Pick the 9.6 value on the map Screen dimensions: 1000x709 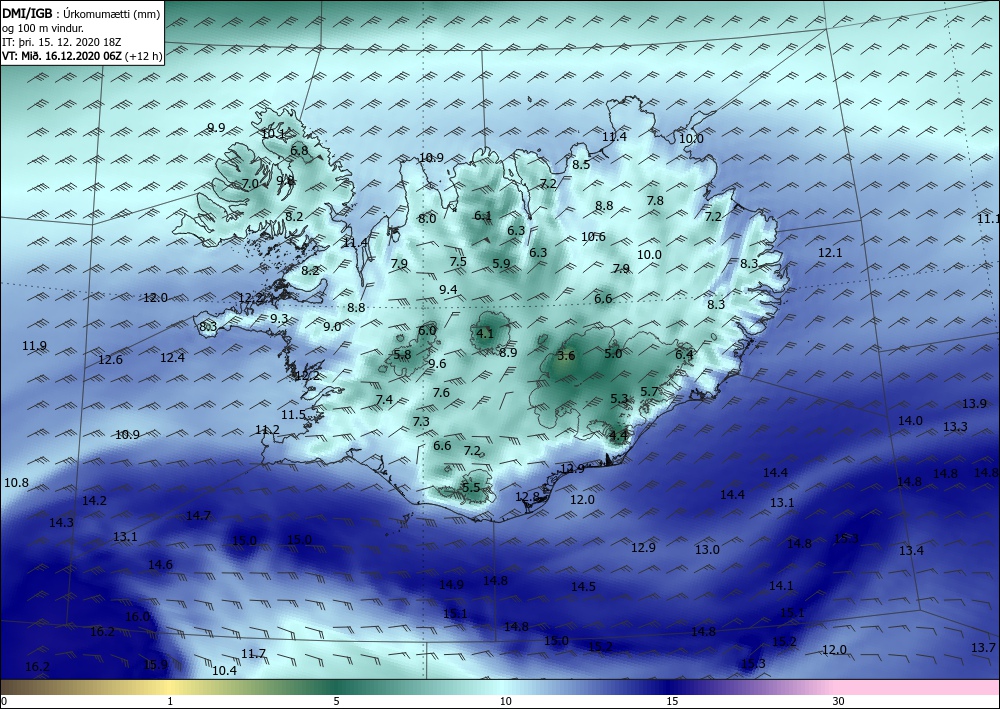437,363
